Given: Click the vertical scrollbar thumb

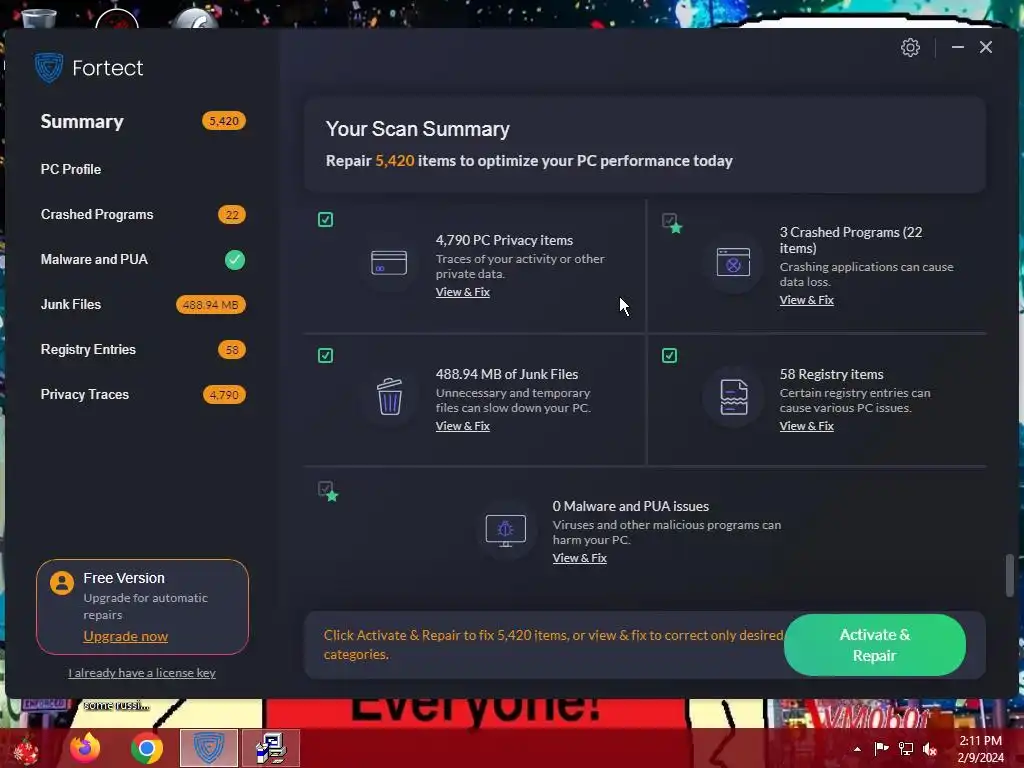Looking at the screenshot, I should 1010,575.
